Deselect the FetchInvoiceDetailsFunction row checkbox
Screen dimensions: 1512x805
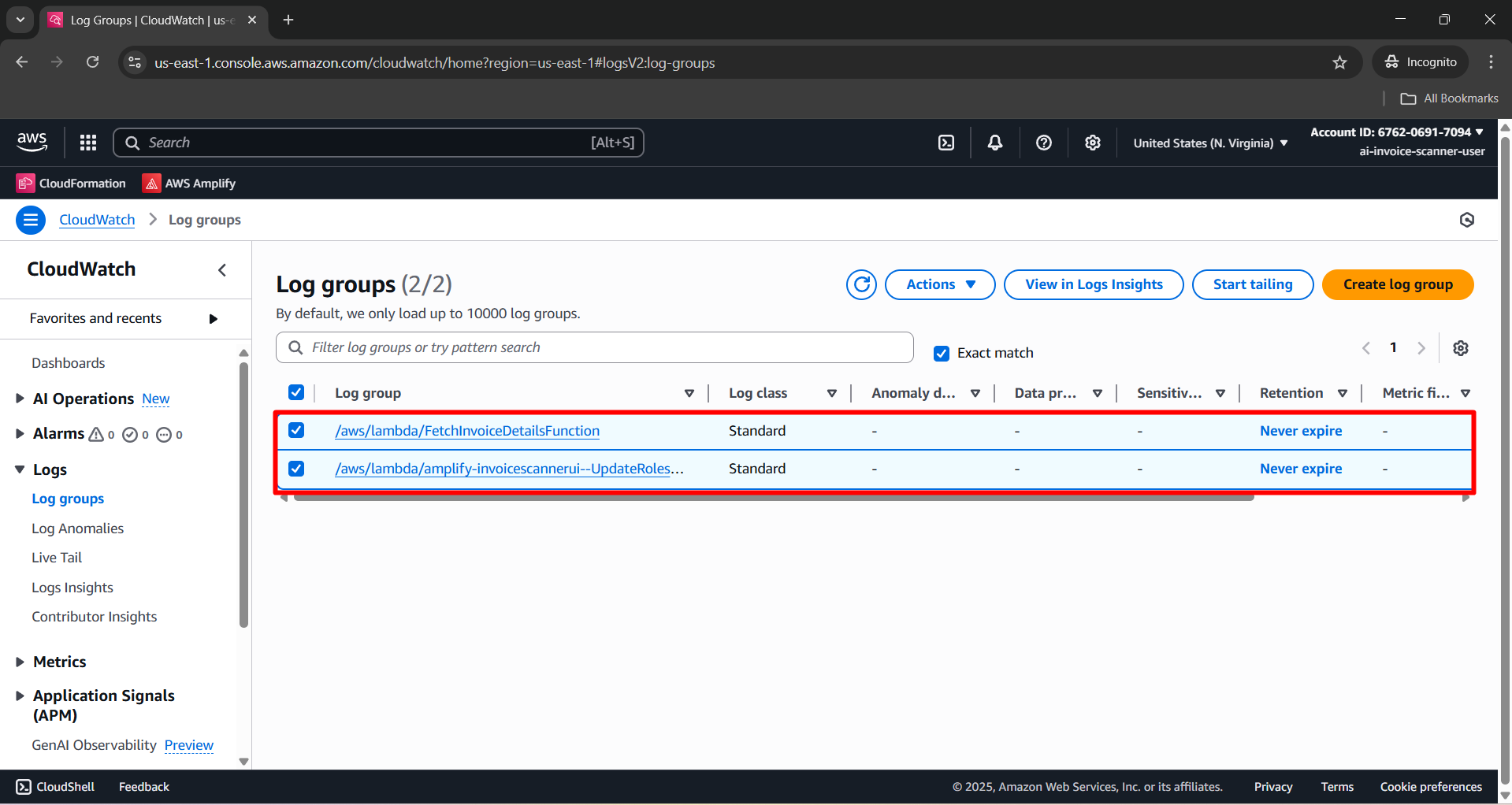(296, 430)
